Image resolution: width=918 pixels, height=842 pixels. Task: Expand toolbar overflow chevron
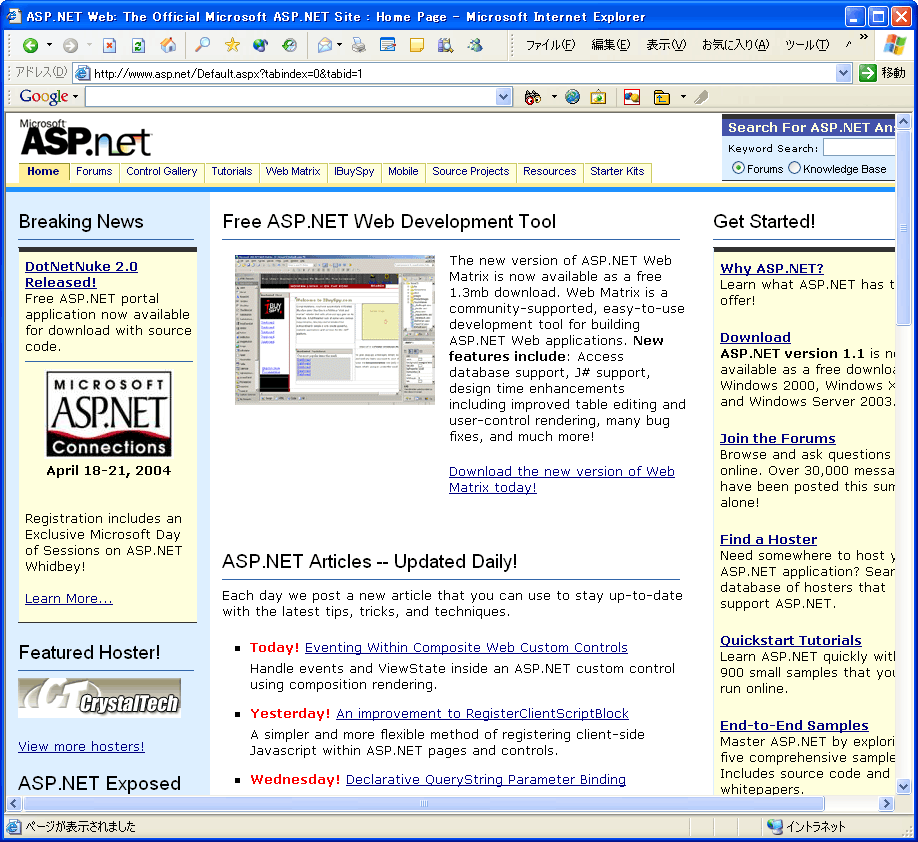(864, 37)
